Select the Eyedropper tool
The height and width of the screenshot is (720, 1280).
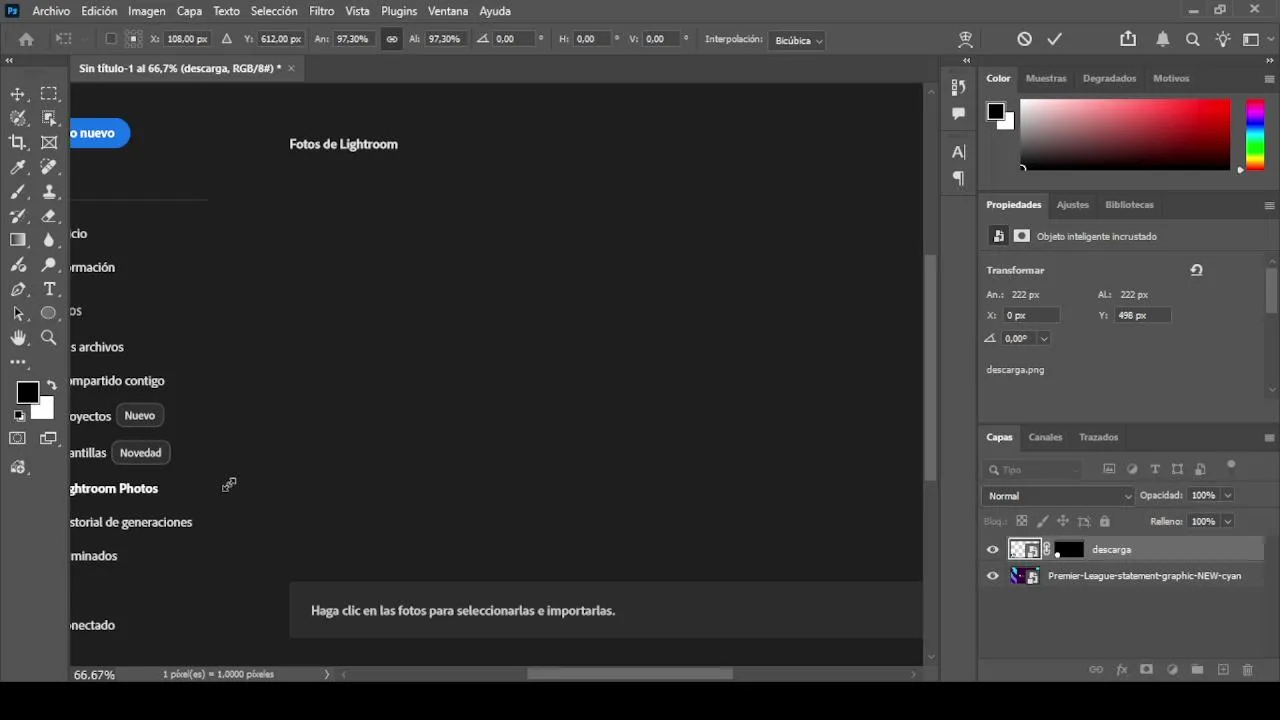(18, 167)
